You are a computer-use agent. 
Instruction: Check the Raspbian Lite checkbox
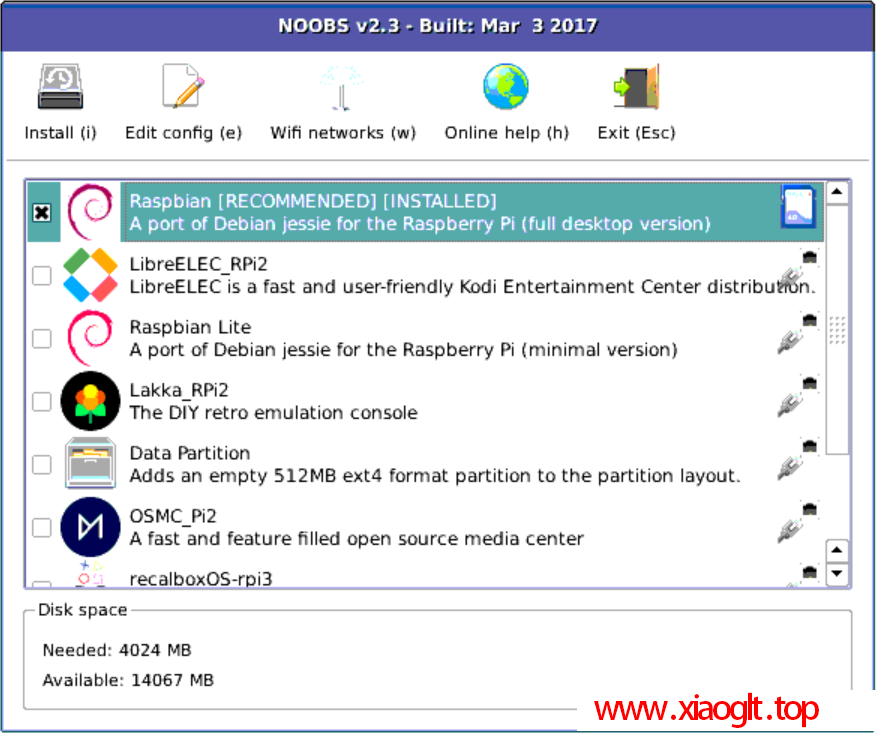pyautogui.click(x=42, y=339)
